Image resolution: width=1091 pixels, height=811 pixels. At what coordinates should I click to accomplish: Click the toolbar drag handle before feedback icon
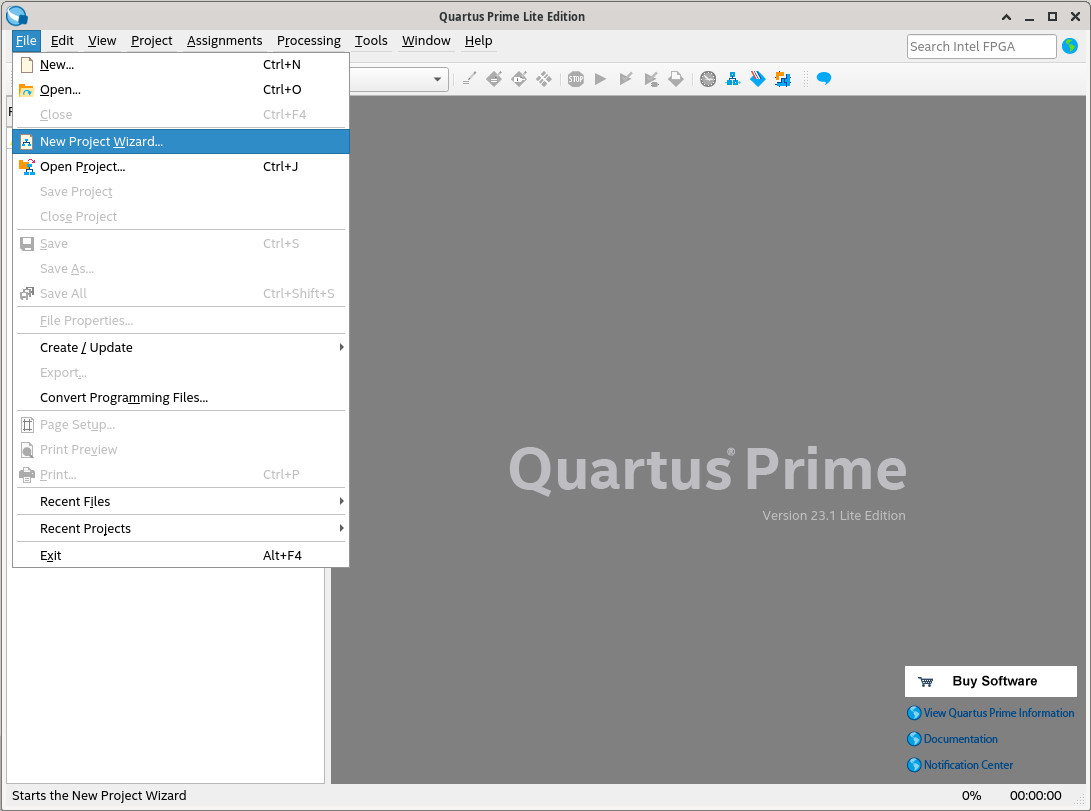pyautogui.click(x=806, y=79)
